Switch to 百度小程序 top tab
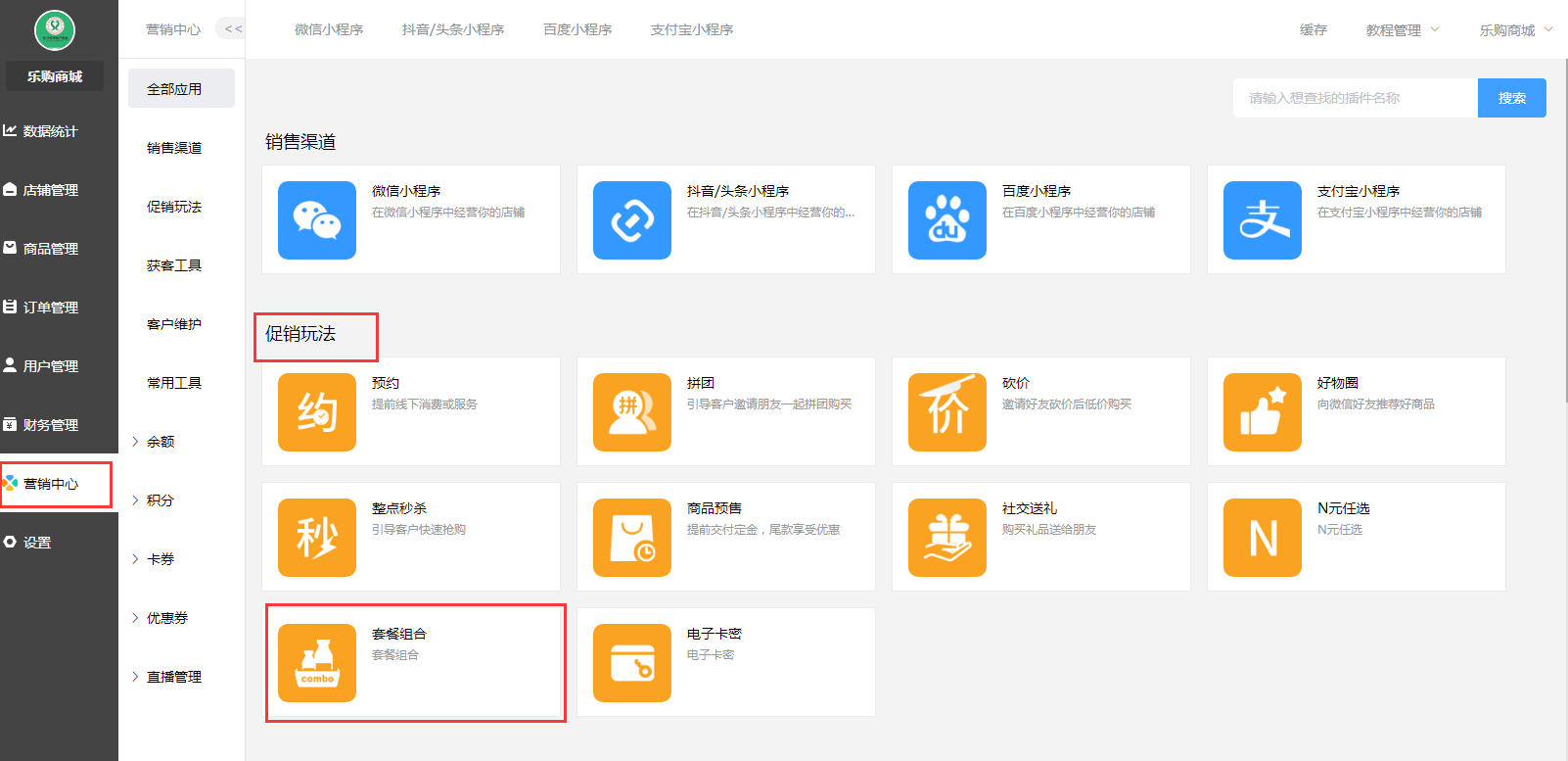The image size is (1568, 761). [x=577, y=30]
